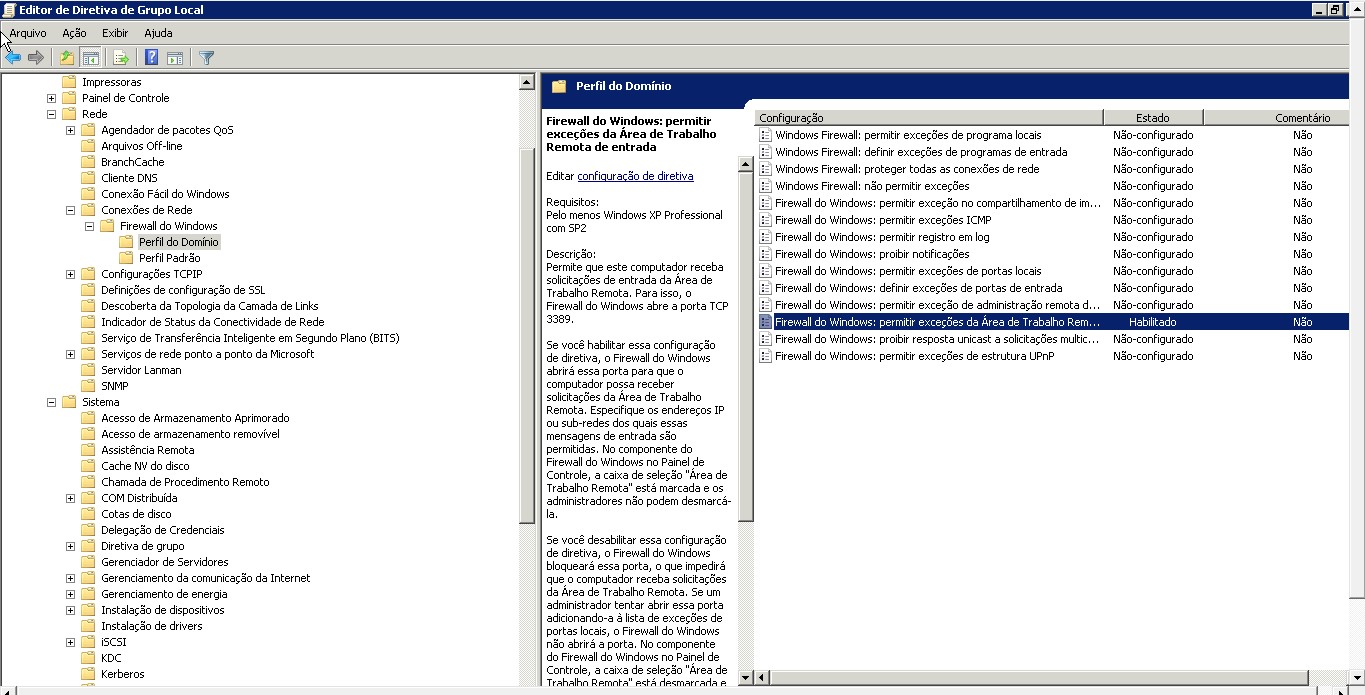Expand the 'COM Distribuída' node
The width and height of the screenshot is (1365, 695).
point(70,498)
